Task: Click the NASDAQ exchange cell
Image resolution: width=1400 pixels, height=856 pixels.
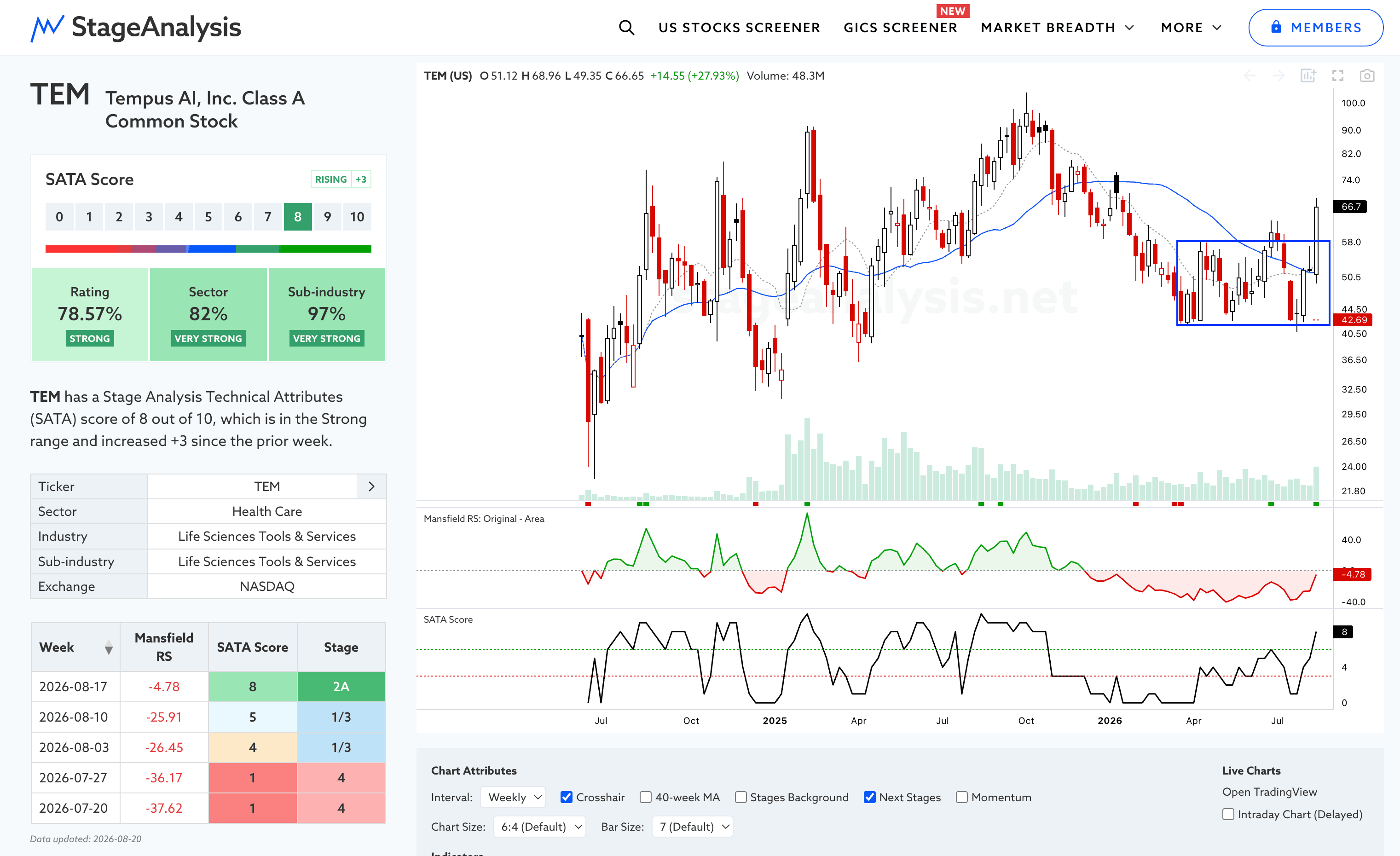Action: coord(267,587)
